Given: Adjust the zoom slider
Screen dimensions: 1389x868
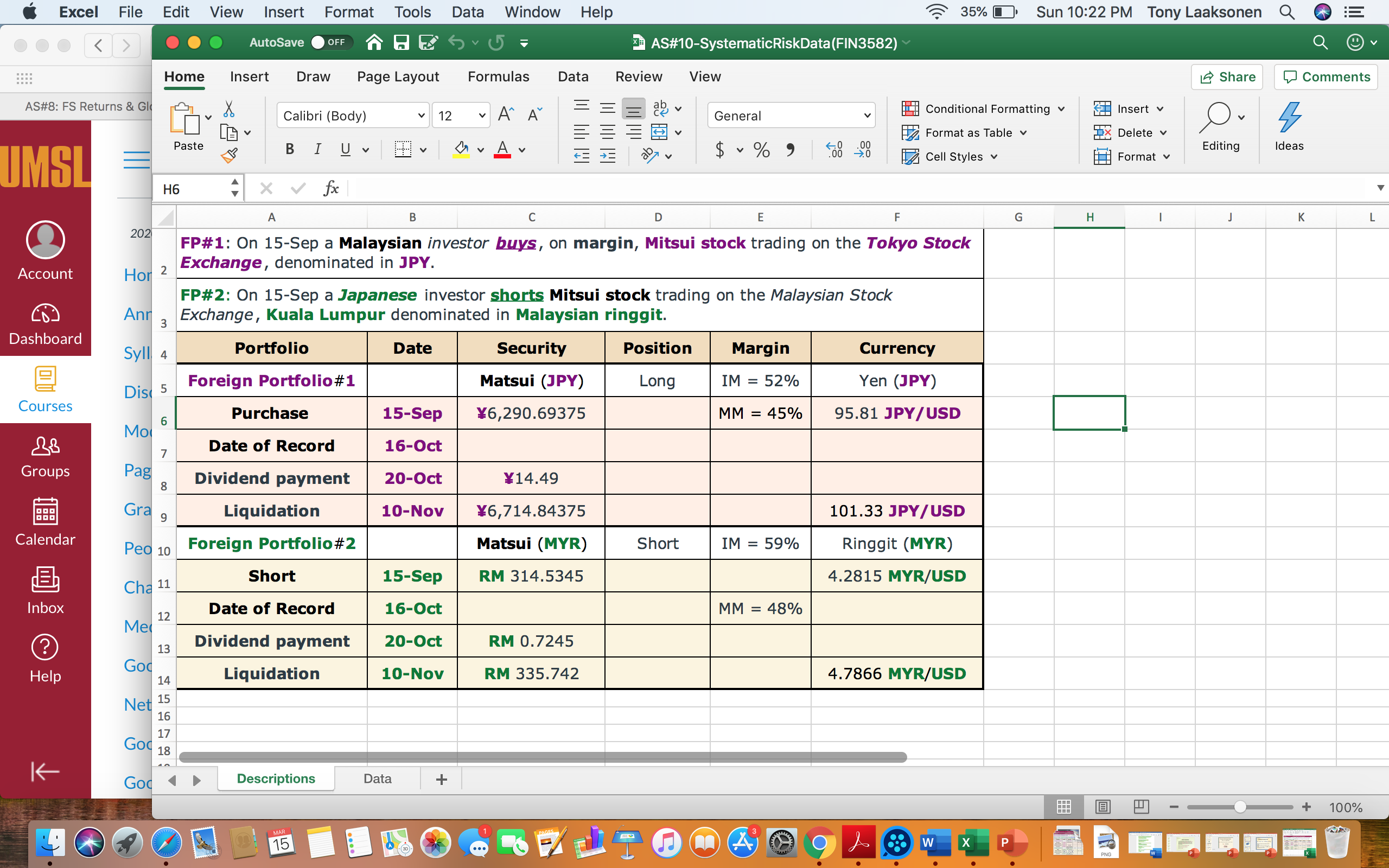Looking at the screenshot, I should pyautogui.click(x=1240, y=807).
